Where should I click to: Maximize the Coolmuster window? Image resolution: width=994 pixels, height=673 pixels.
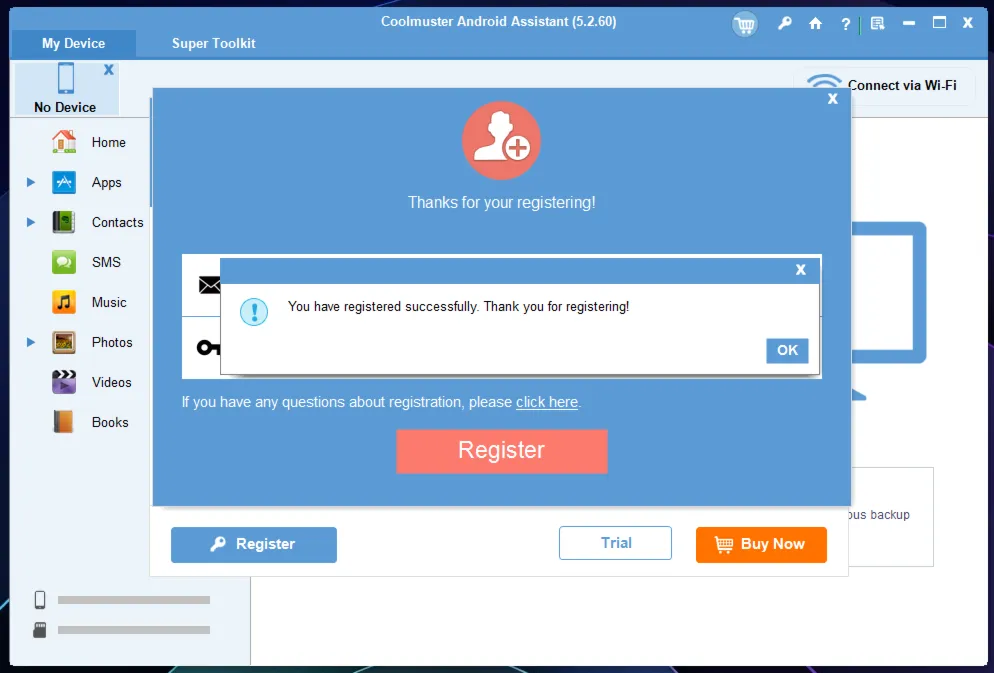pyautogui.click(x=939, y=23)
